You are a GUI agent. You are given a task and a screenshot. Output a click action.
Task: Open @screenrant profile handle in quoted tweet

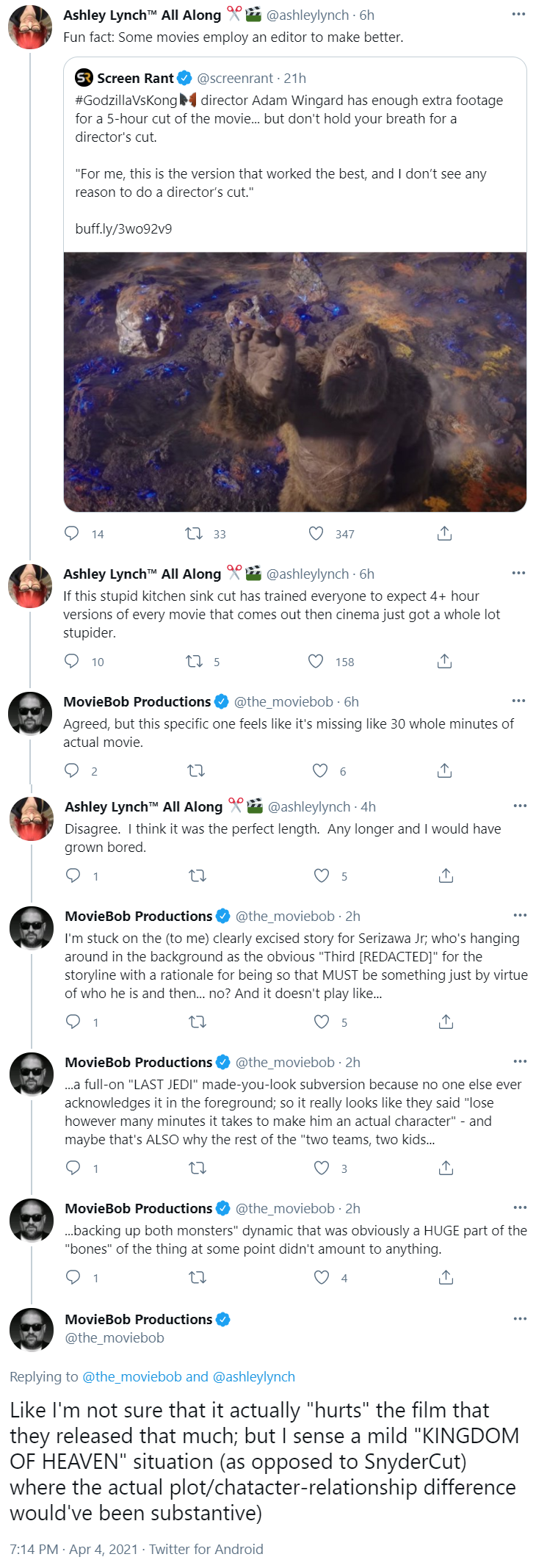(235, 78)
